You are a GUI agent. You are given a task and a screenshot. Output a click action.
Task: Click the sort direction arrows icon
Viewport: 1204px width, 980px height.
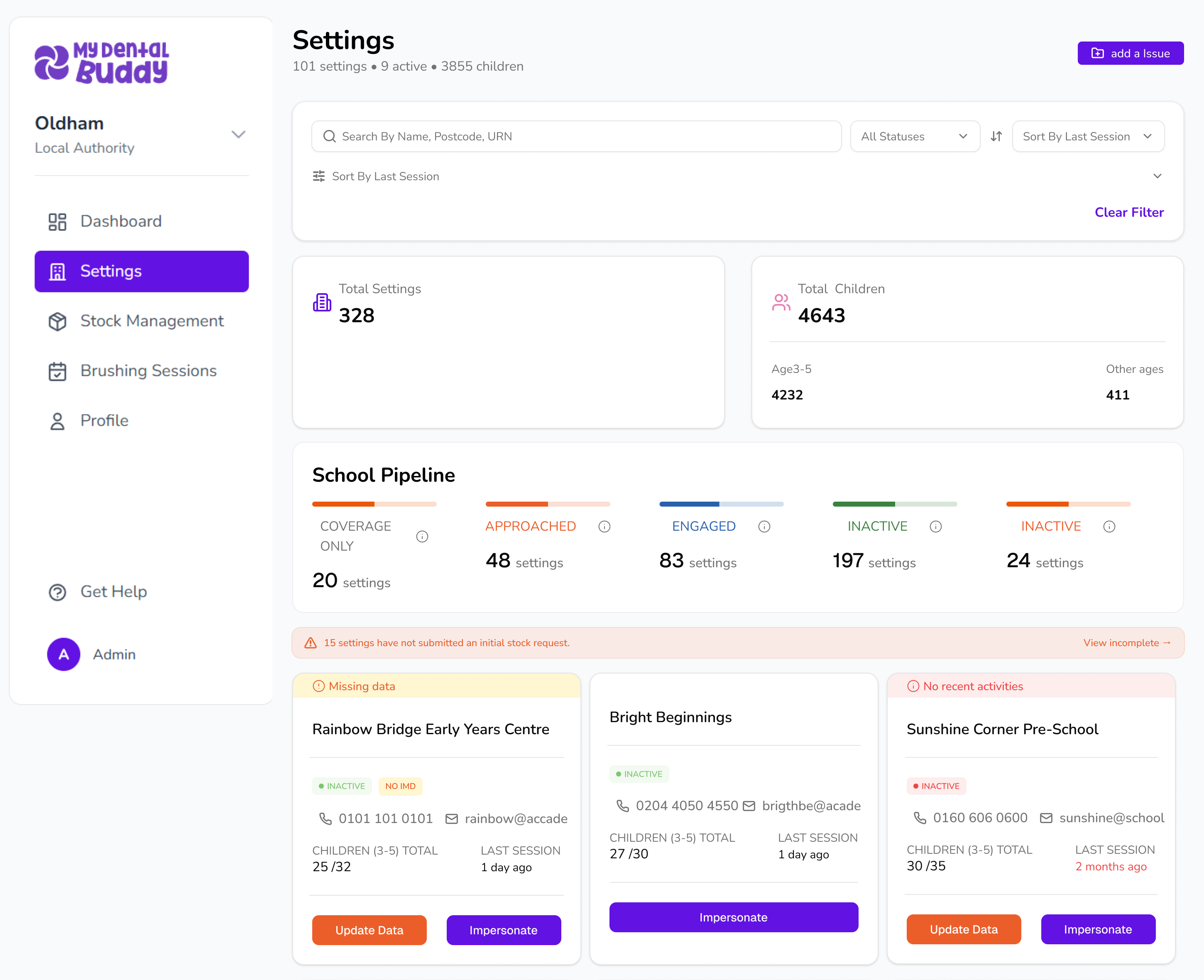point(996,136)
